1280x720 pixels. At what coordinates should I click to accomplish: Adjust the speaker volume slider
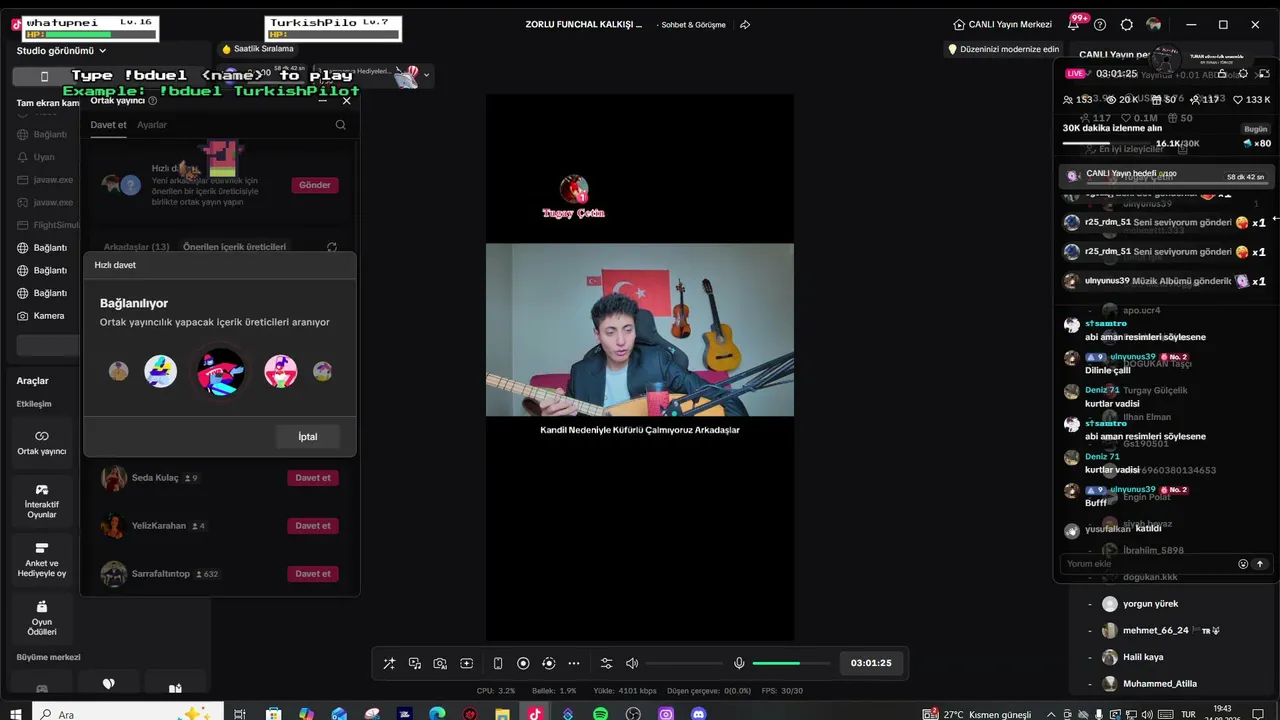pyautogui.click(x=684, y=663)
